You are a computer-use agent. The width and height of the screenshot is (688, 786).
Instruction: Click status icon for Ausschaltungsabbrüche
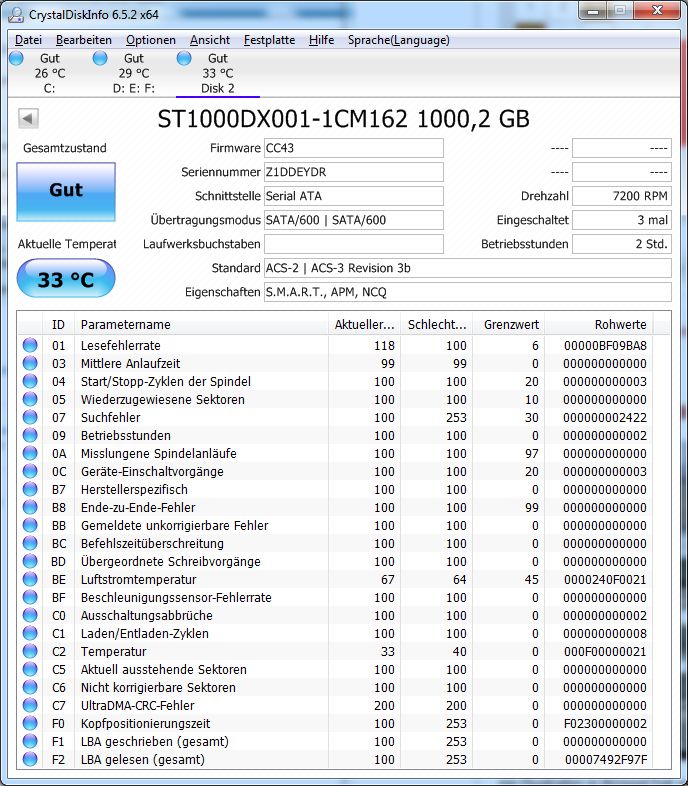click(x=30, y=615)
